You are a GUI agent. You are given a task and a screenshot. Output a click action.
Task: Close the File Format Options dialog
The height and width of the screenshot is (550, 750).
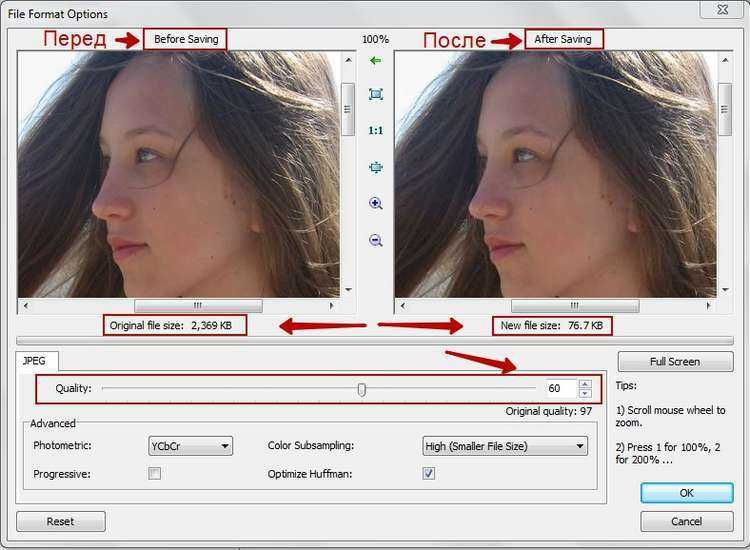click(x=723, y=9)
